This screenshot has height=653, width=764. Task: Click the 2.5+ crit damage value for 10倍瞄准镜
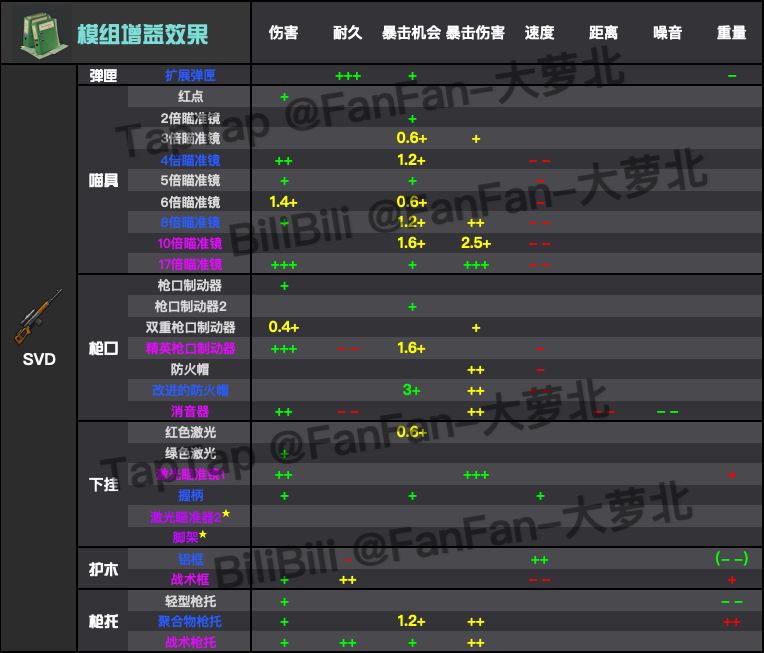[x=476, y=243]
